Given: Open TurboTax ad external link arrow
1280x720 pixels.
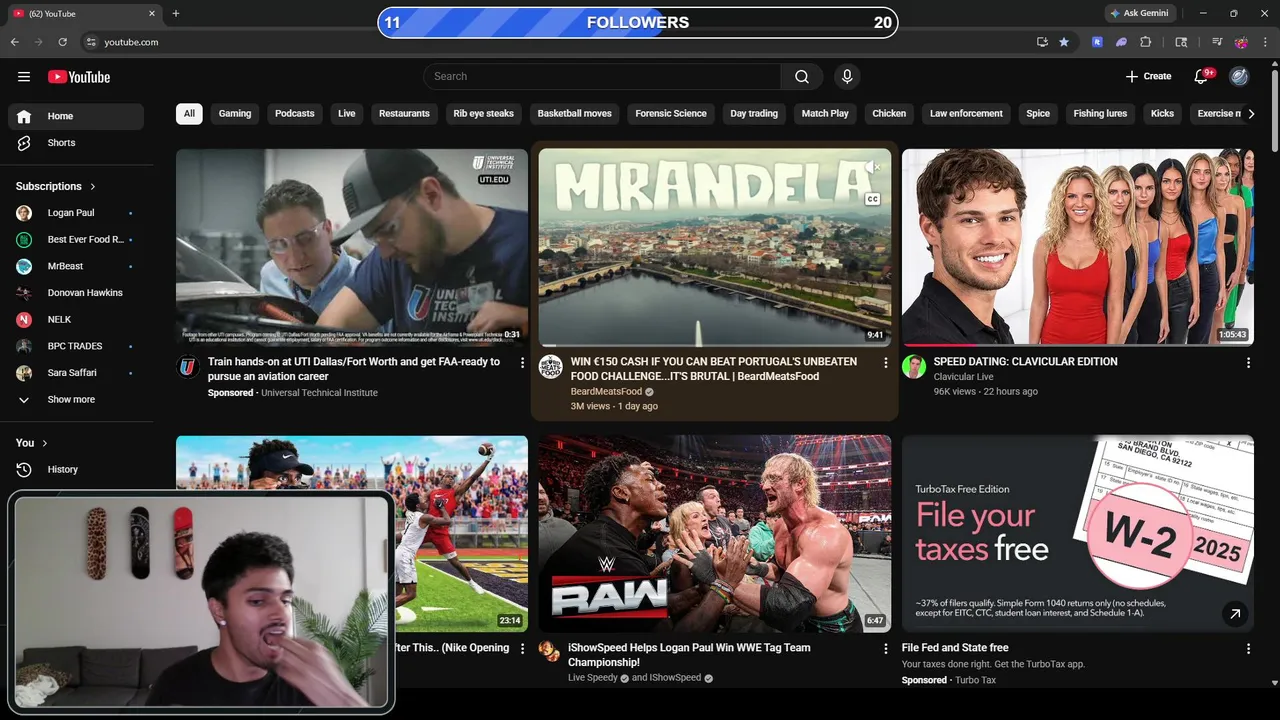Looking at the screenshot, I should coord(1235,614).
